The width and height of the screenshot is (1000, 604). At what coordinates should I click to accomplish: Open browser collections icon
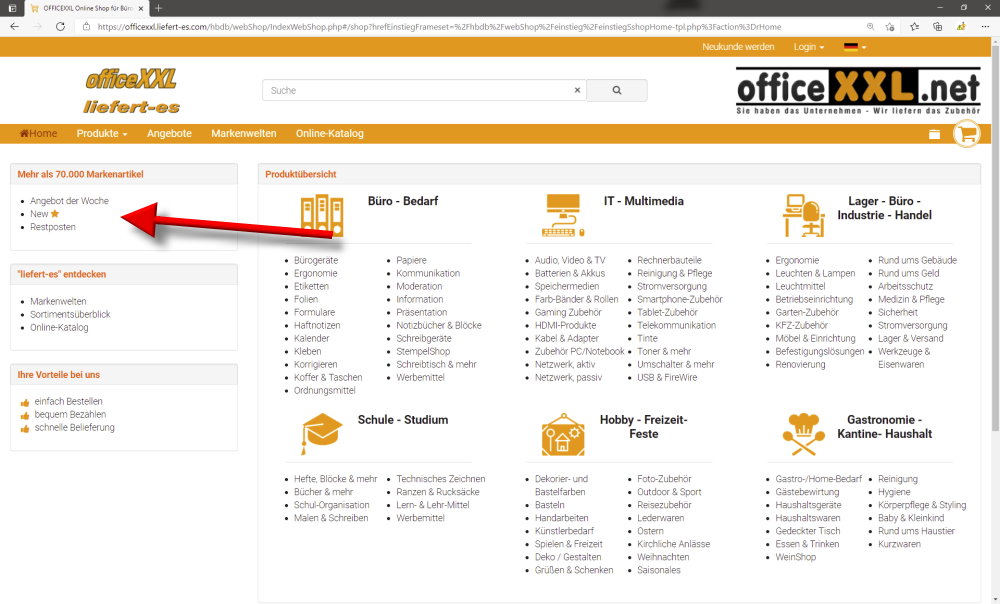(938, 27)
